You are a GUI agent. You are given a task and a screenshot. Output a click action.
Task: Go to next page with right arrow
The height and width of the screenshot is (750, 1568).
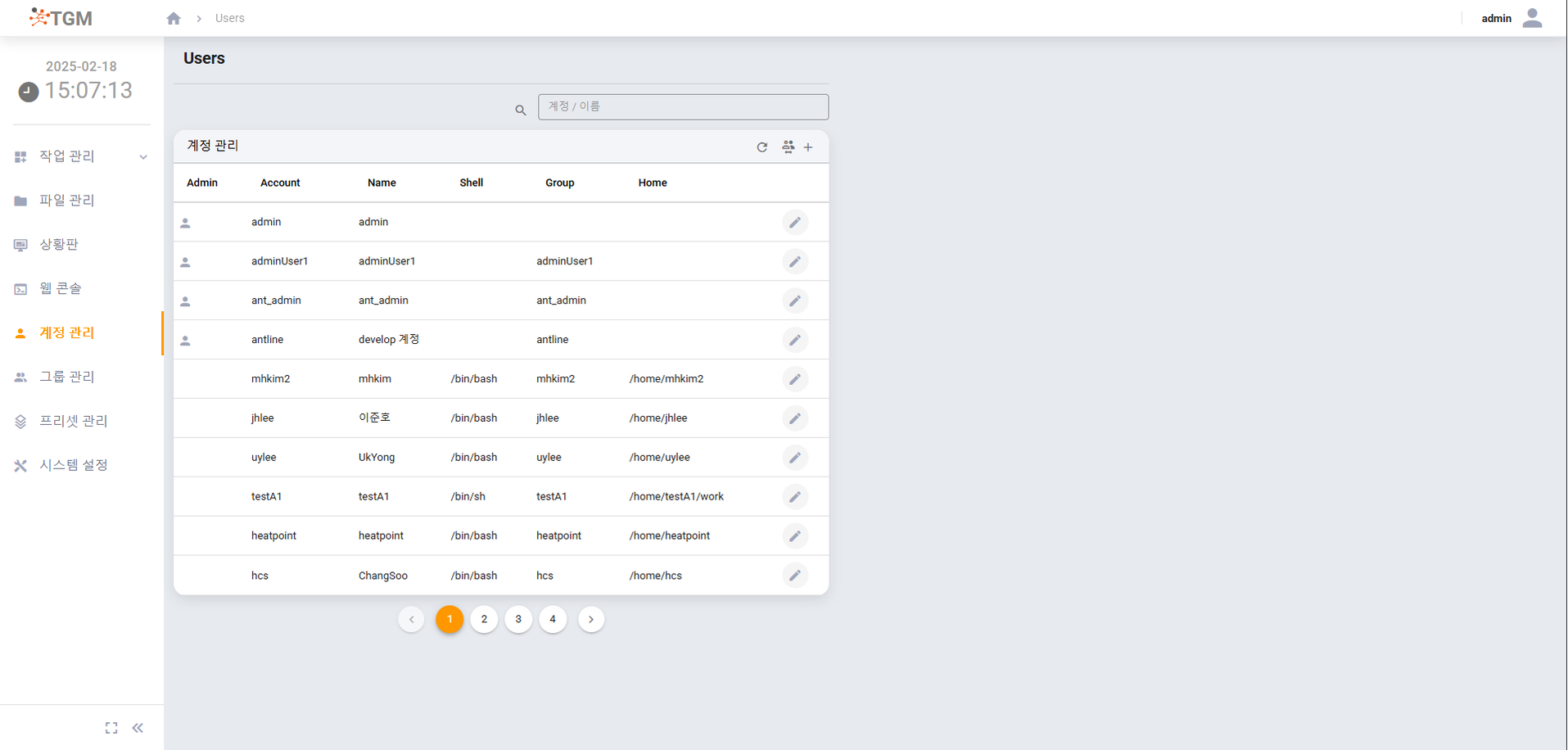click(591, 620)
